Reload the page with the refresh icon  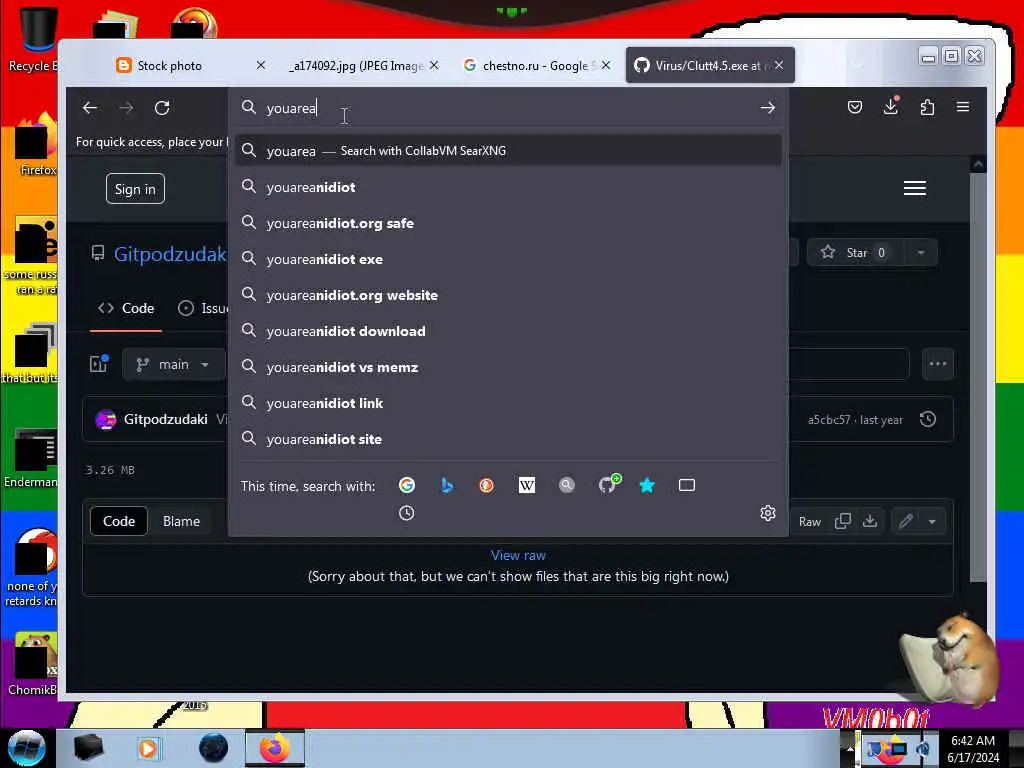click(x=162, y=108)
